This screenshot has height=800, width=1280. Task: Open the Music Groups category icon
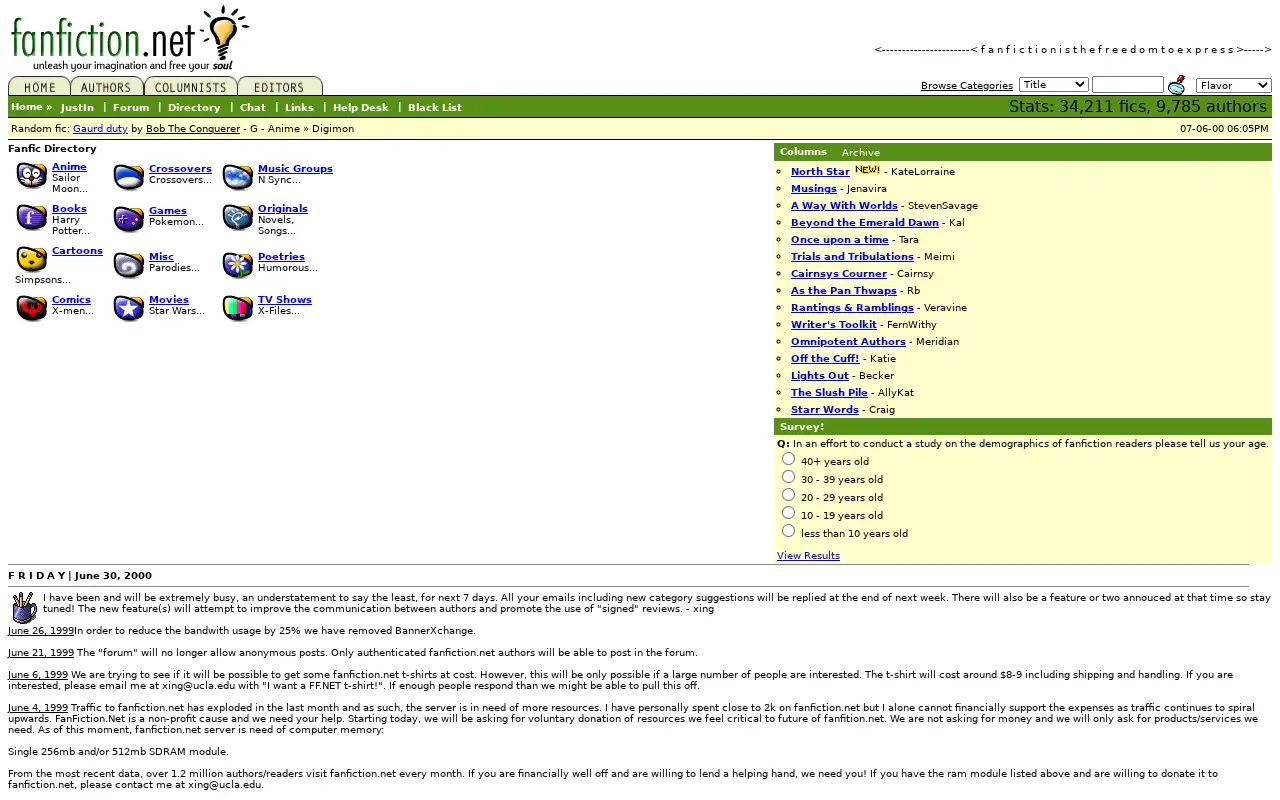[238, 178]
